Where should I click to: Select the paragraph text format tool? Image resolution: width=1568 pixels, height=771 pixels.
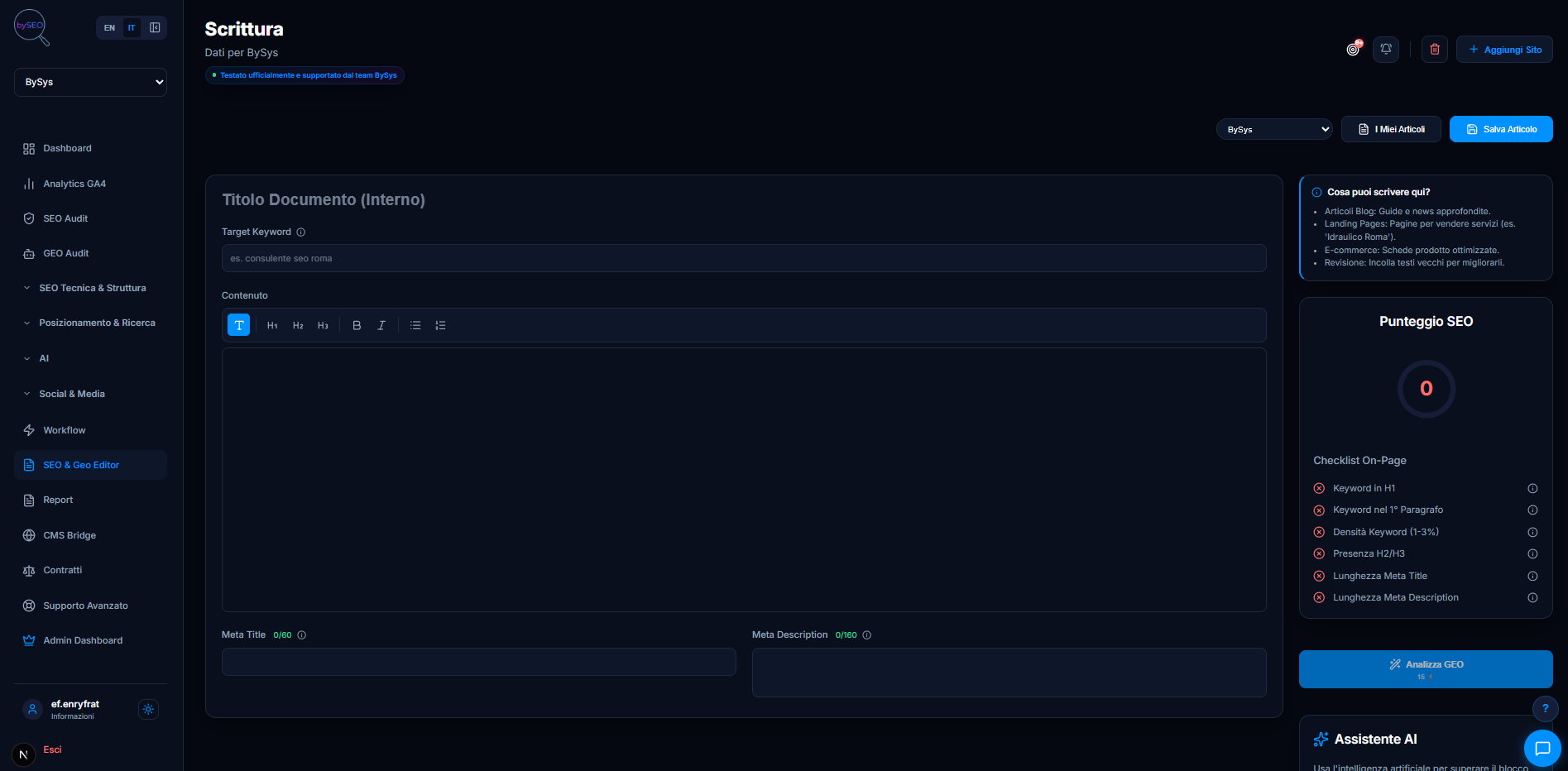tap(238, 325)
